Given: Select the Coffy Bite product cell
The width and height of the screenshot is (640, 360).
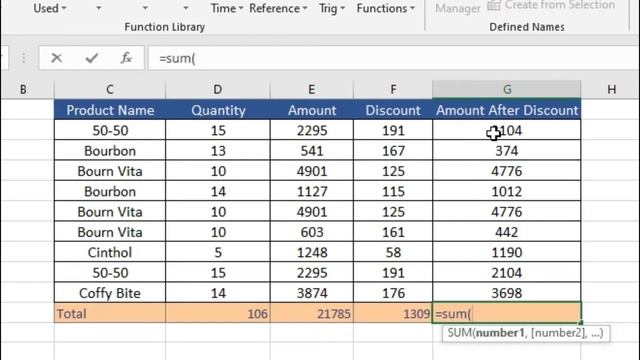Looking at the screenshot, I should (x=110, y=293).
